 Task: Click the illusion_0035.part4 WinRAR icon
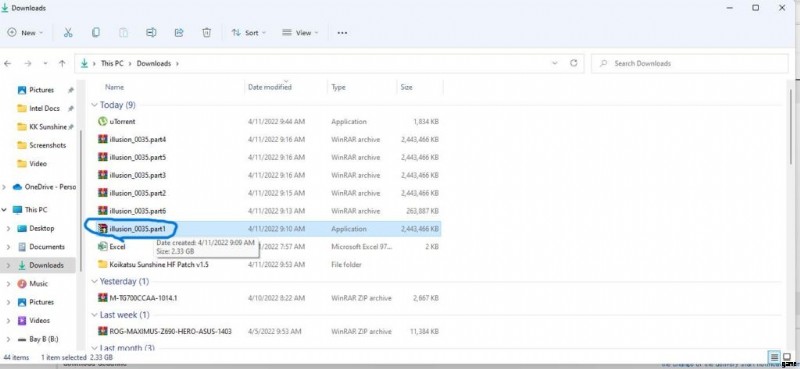click(x=103, y=139)
